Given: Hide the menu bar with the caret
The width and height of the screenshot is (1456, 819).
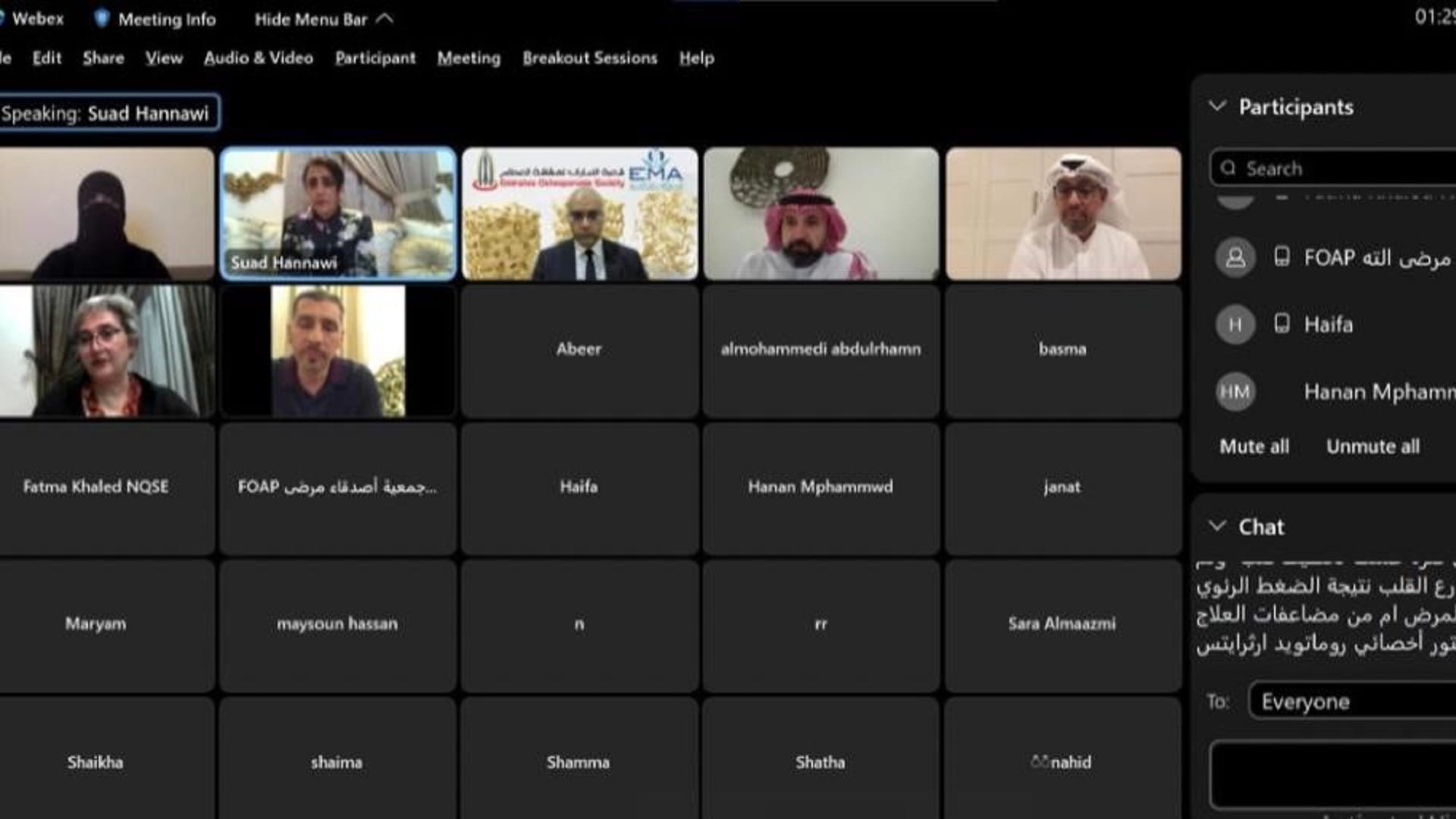Looking at the screenshot, I should click(385, 18).
